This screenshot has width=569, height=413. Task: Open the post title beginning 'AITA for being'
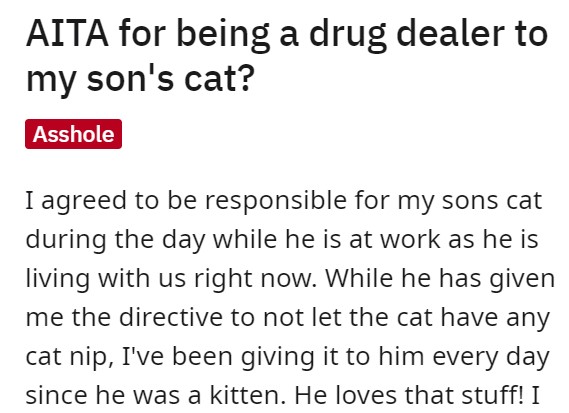(287, 56)
